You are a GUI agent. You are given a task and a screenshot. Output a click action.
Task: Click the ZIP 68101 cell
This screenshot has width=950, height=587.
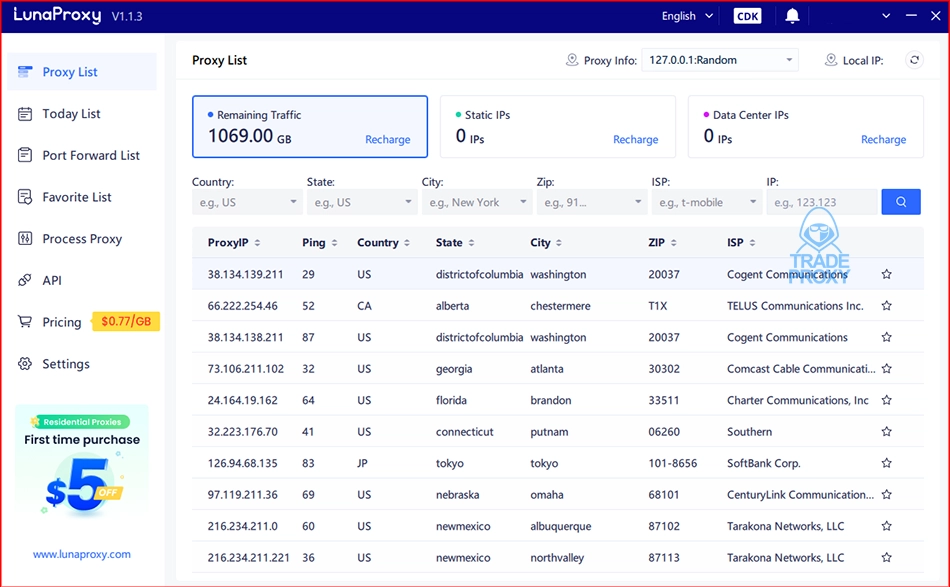[663, 495]
